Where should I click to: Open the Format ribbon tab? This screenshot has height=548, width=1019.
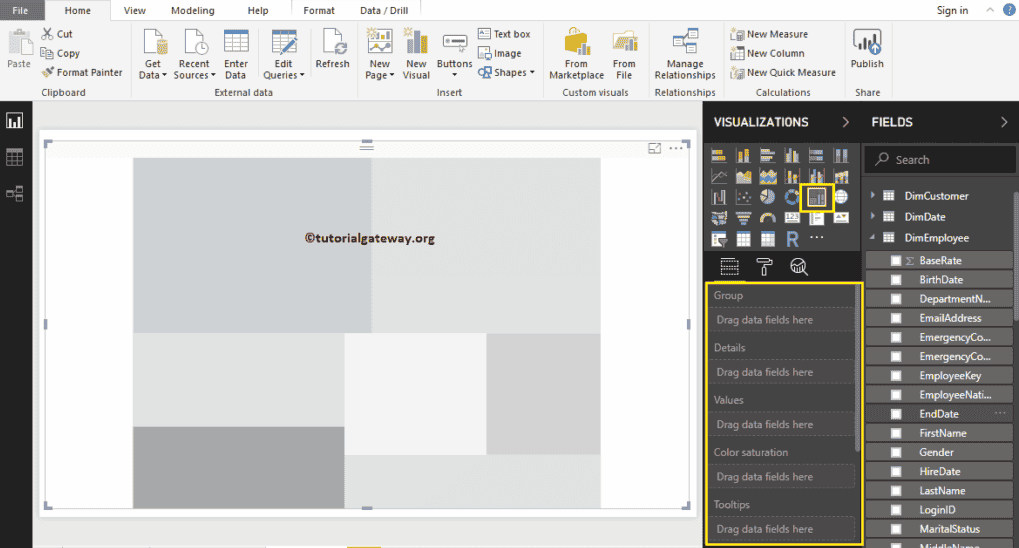coord(318,10)
